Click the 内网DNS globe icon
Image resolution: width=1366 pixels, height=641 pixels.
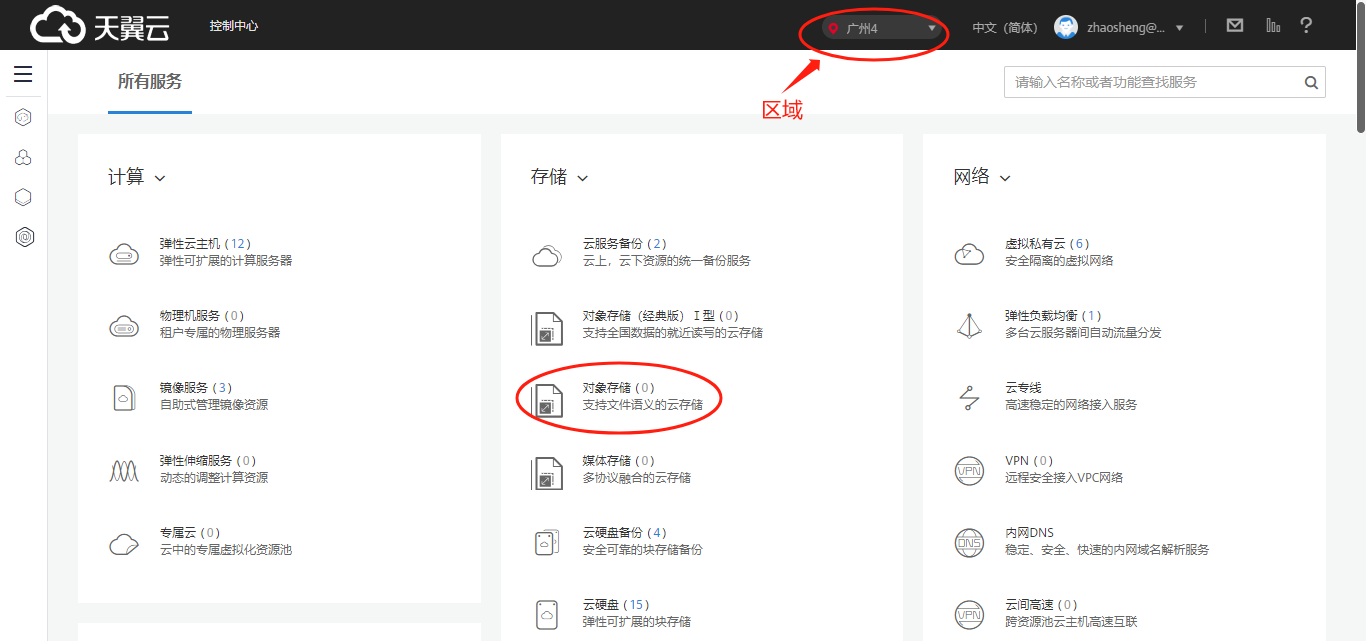tap(969, 542)
